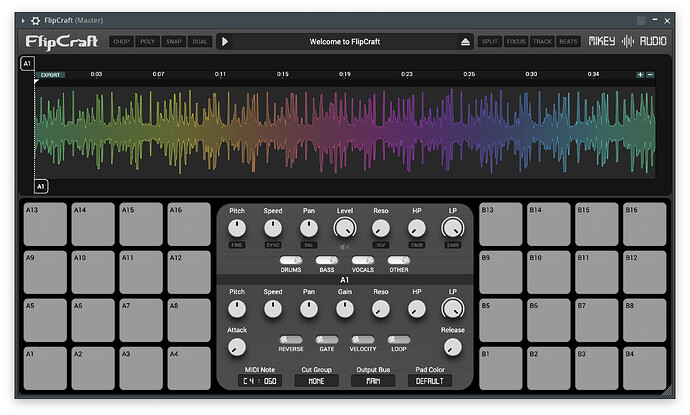Open the gear settings icon beside FlipCraft title
This screenshot has height=415, width=690.
35,21
